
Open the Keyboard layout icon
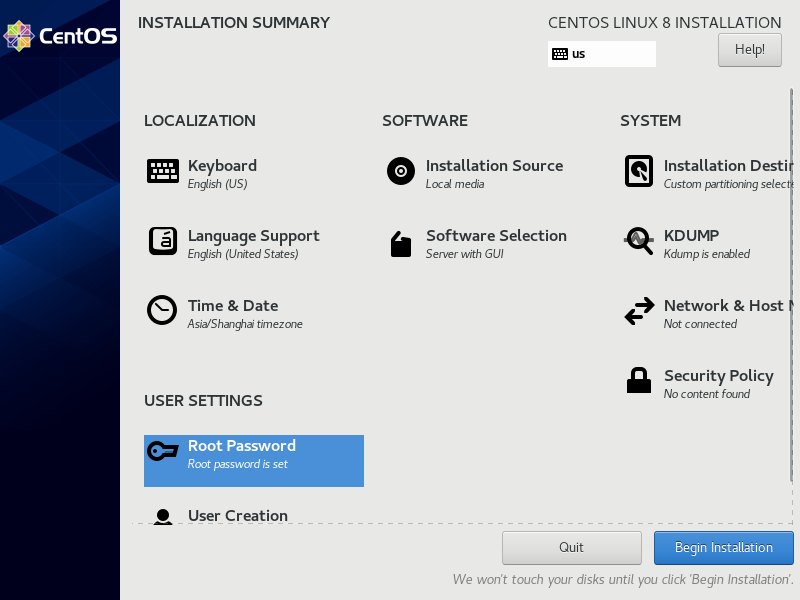click(163, 171)
